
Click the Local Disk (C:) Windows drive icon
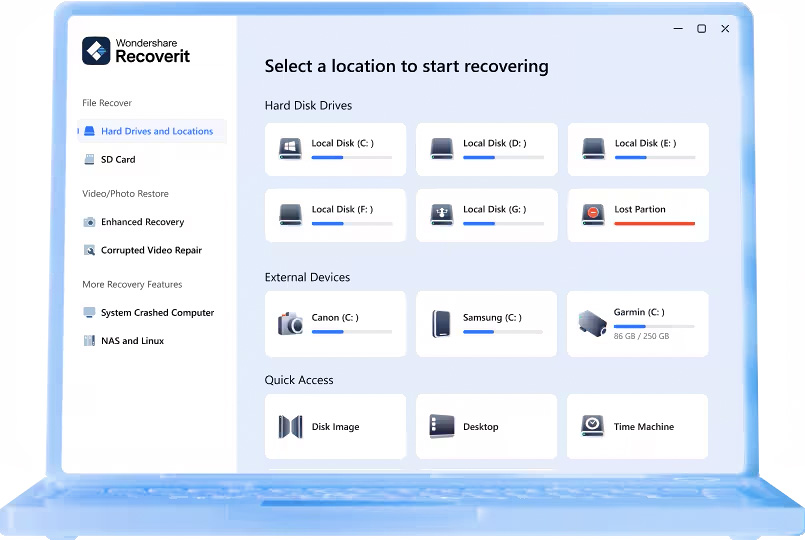point(290,149)
